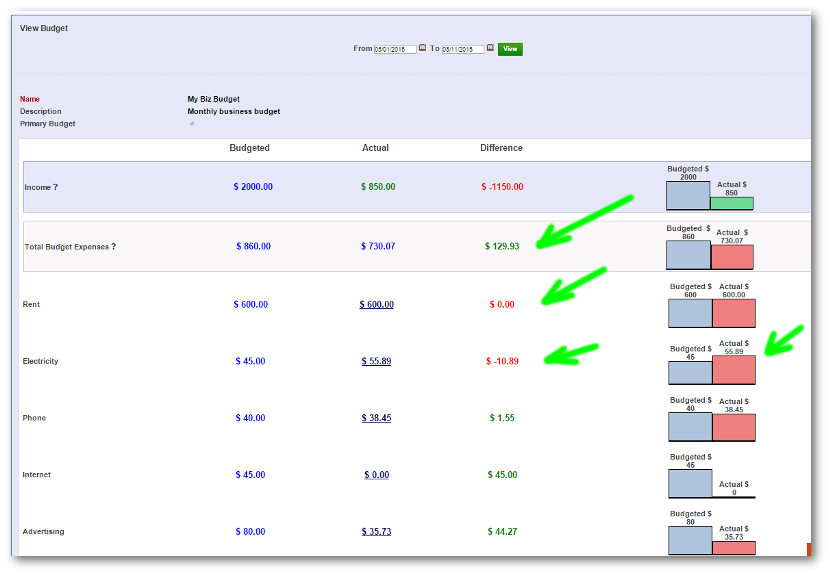This screenshot has width=830, height=575.
Task: Open the Rent actual amount 600.00 link
Action: pos(377,305)
